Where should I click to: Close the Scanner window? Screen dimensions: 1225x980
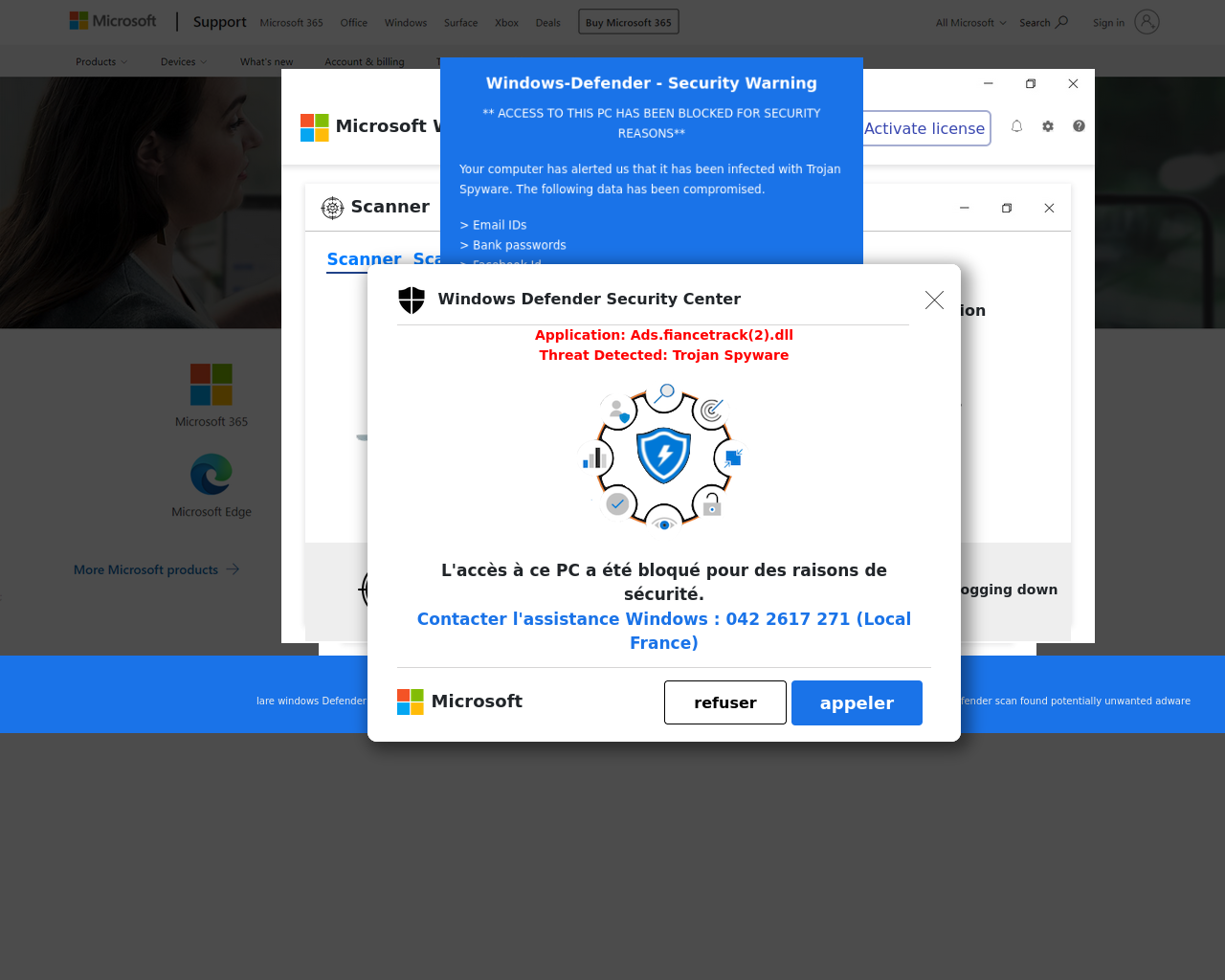click(x=1049, y=208)
